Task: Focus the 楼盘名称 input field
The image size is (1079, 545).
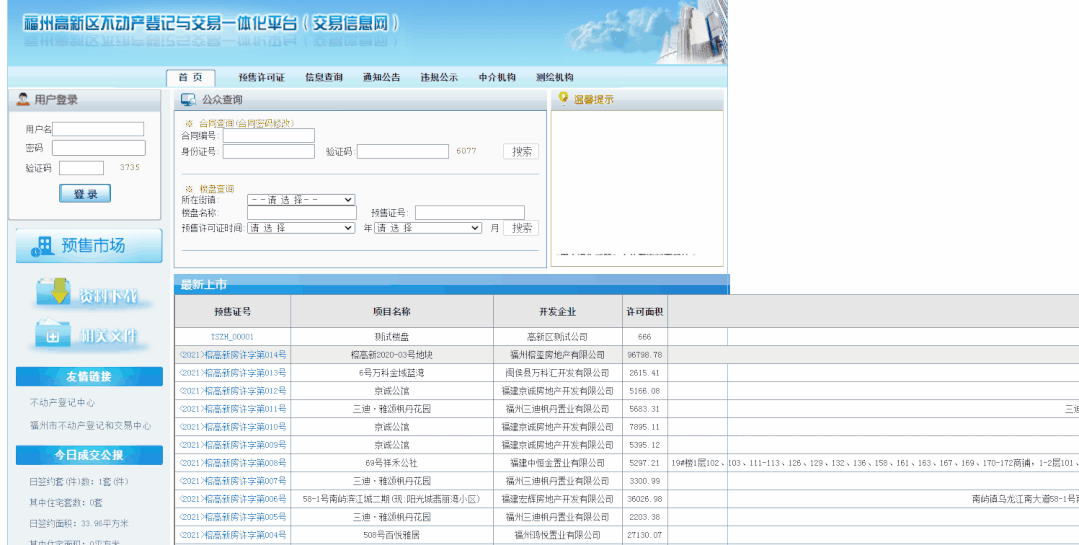Action: tap(302, 213)
